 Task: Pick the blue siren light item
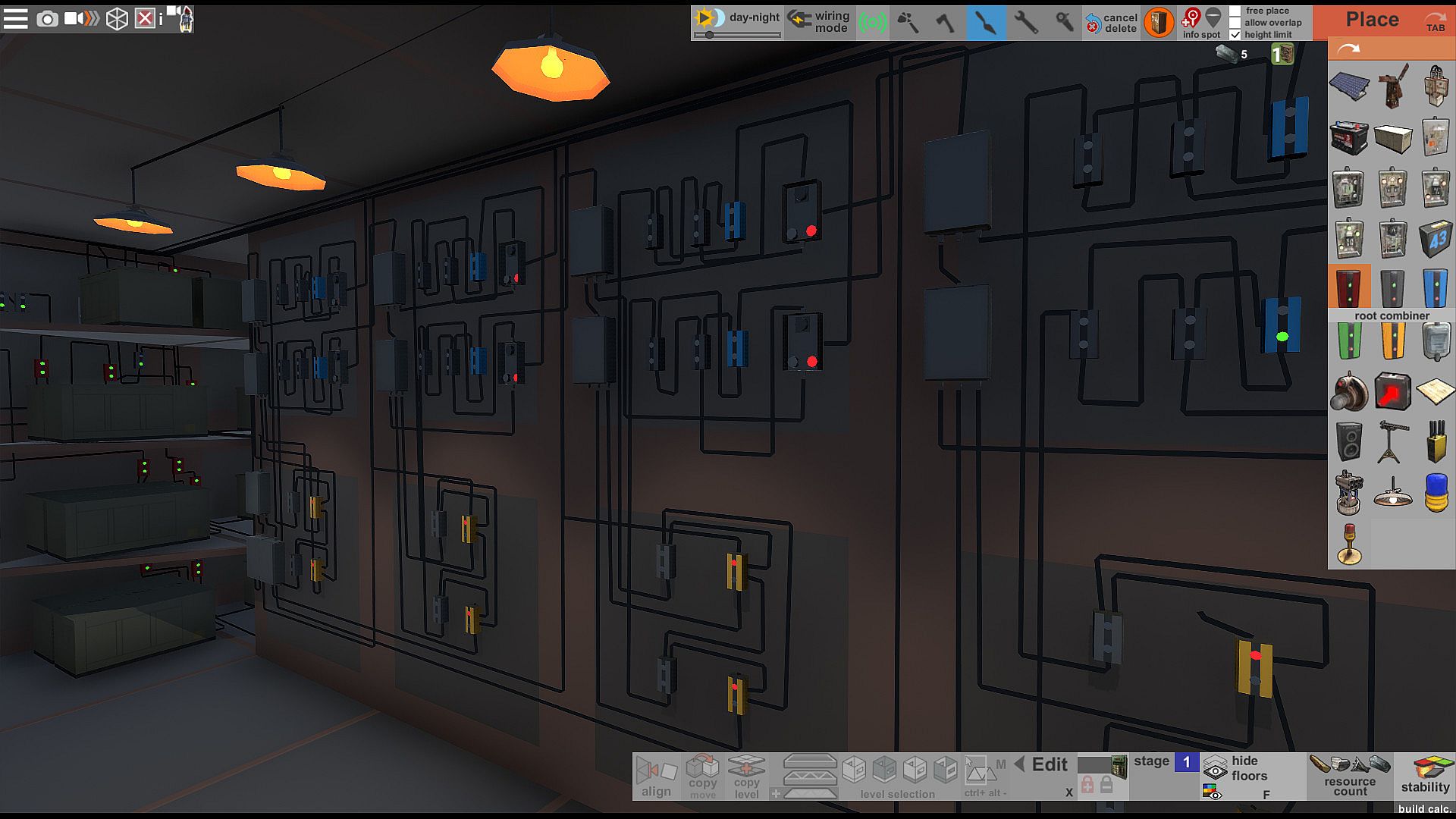(1436, 493)
